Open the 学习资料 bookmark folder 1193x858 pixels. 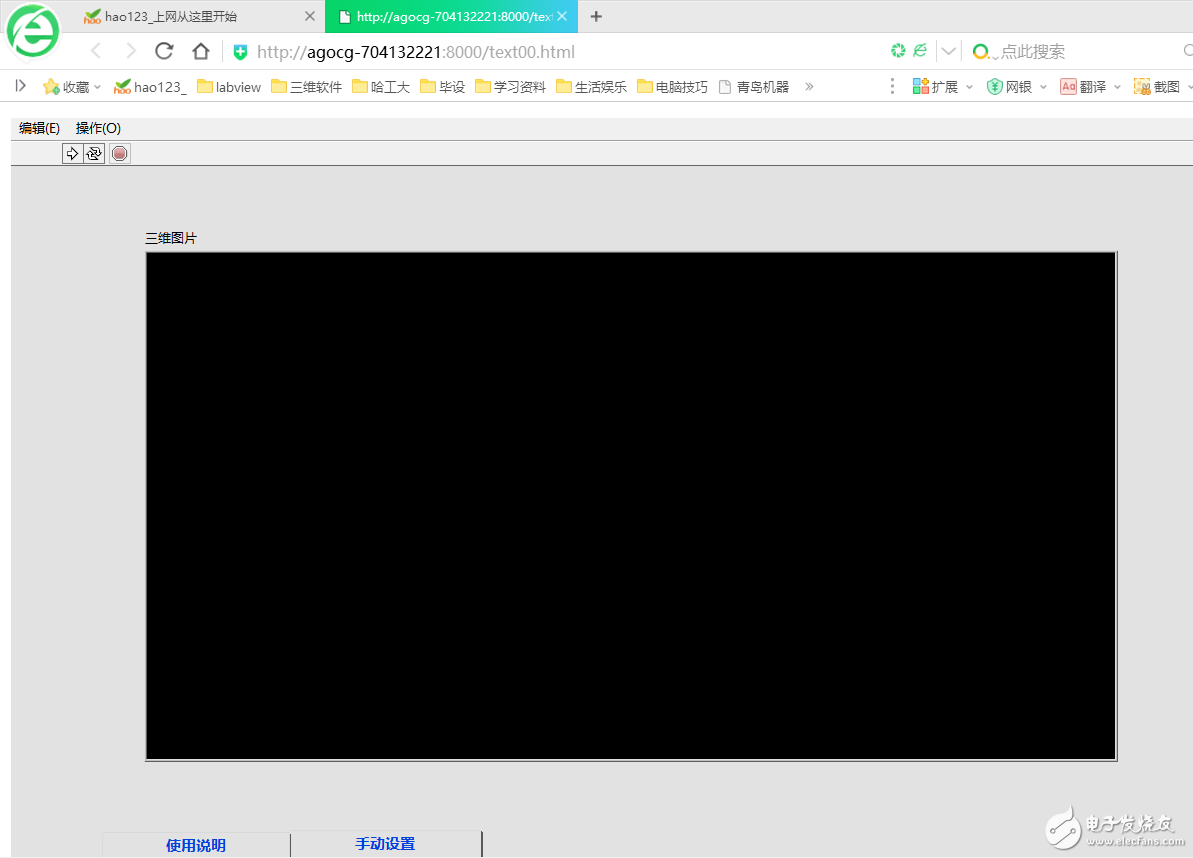click(x=511, y=87)
